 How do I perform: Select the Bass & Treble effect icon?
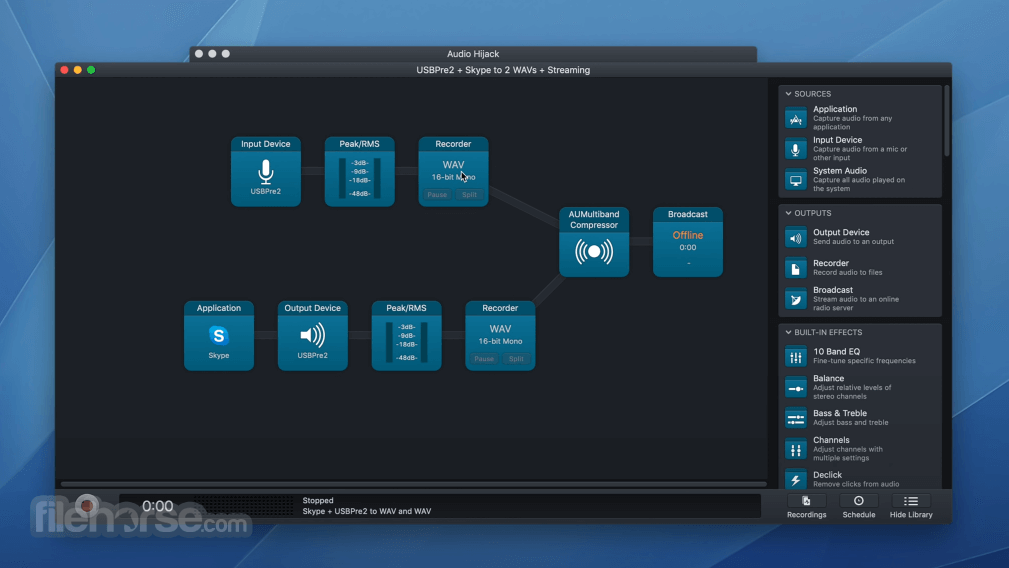(x=795, y=418)
